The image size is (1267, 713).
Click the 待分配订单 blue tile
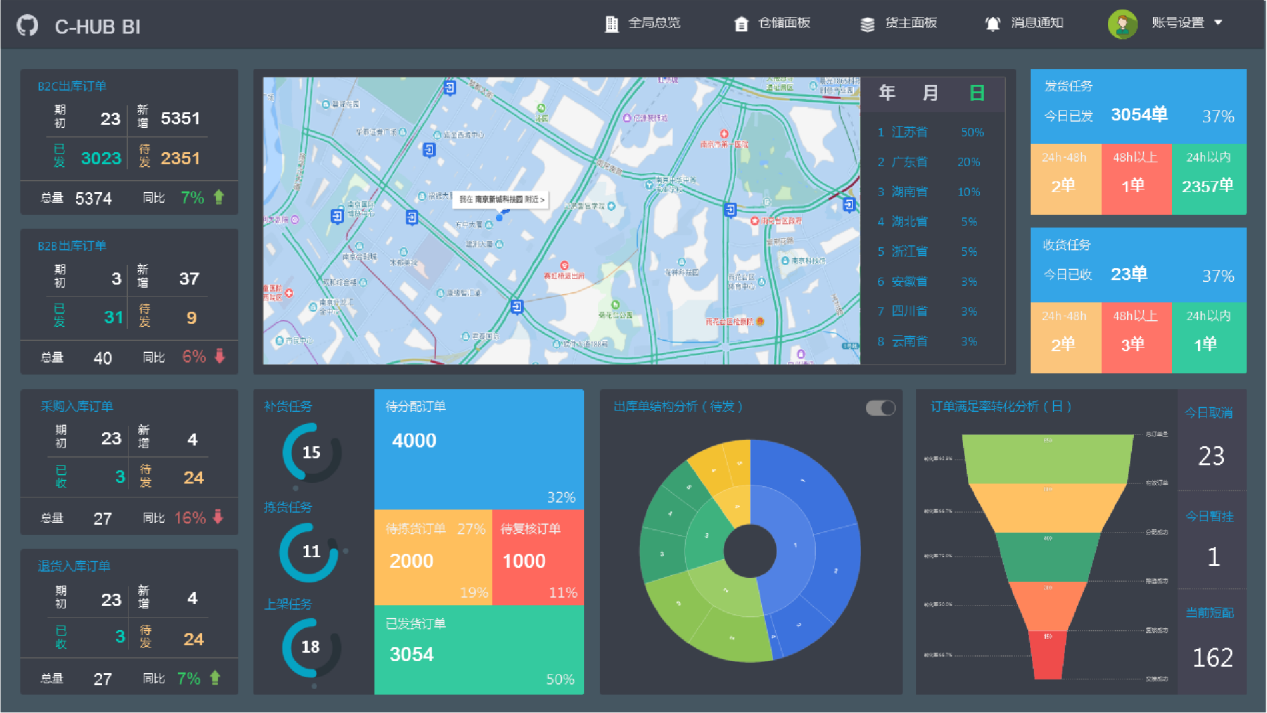478,448
